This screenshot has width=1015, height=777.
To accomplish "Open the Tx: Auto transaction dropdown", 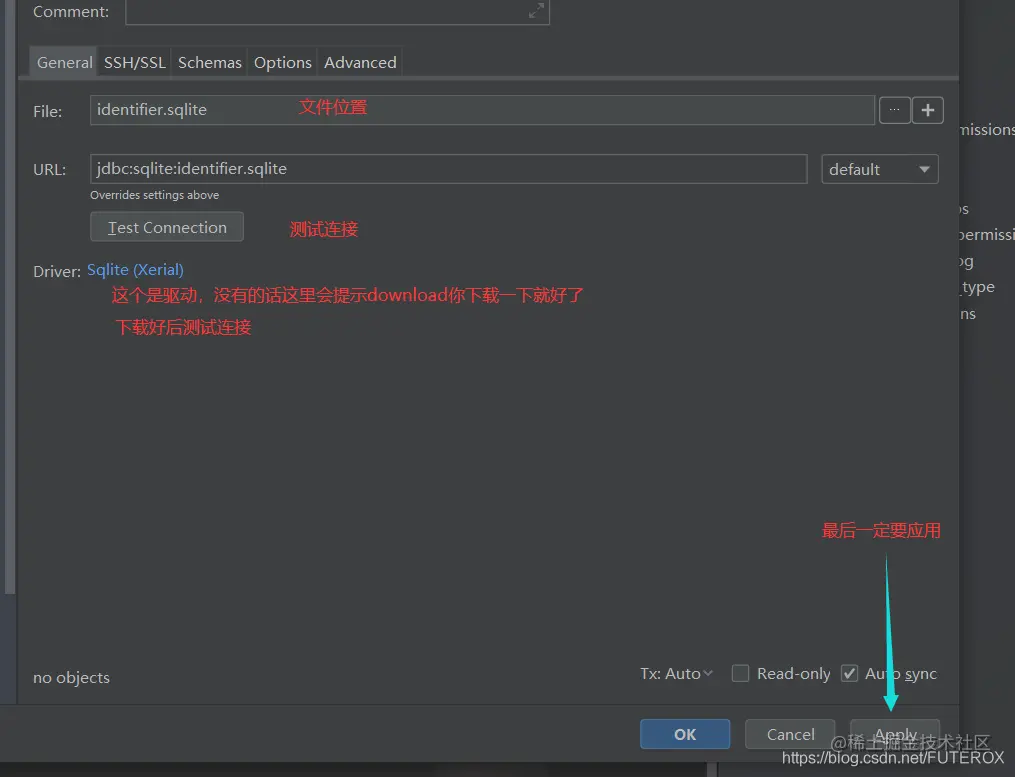I will click(x=676, y=673).
